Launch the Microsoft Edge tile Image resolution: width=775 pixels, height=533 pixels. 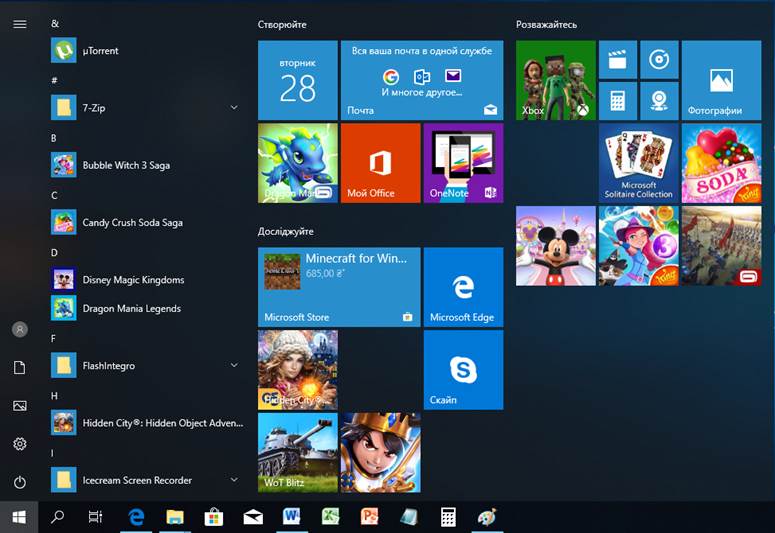(x=463, y=287)
